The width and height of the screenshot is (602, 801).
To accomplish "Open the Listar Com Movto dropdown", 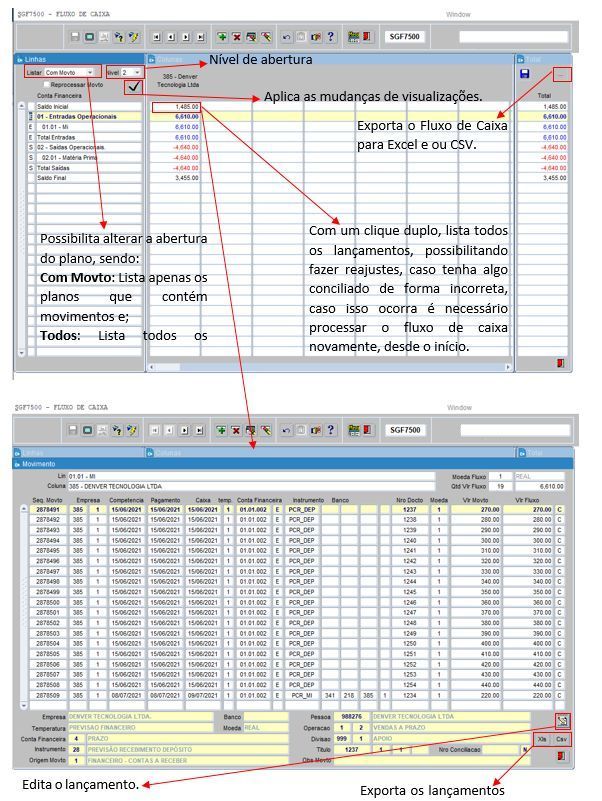I will [90, 73].
